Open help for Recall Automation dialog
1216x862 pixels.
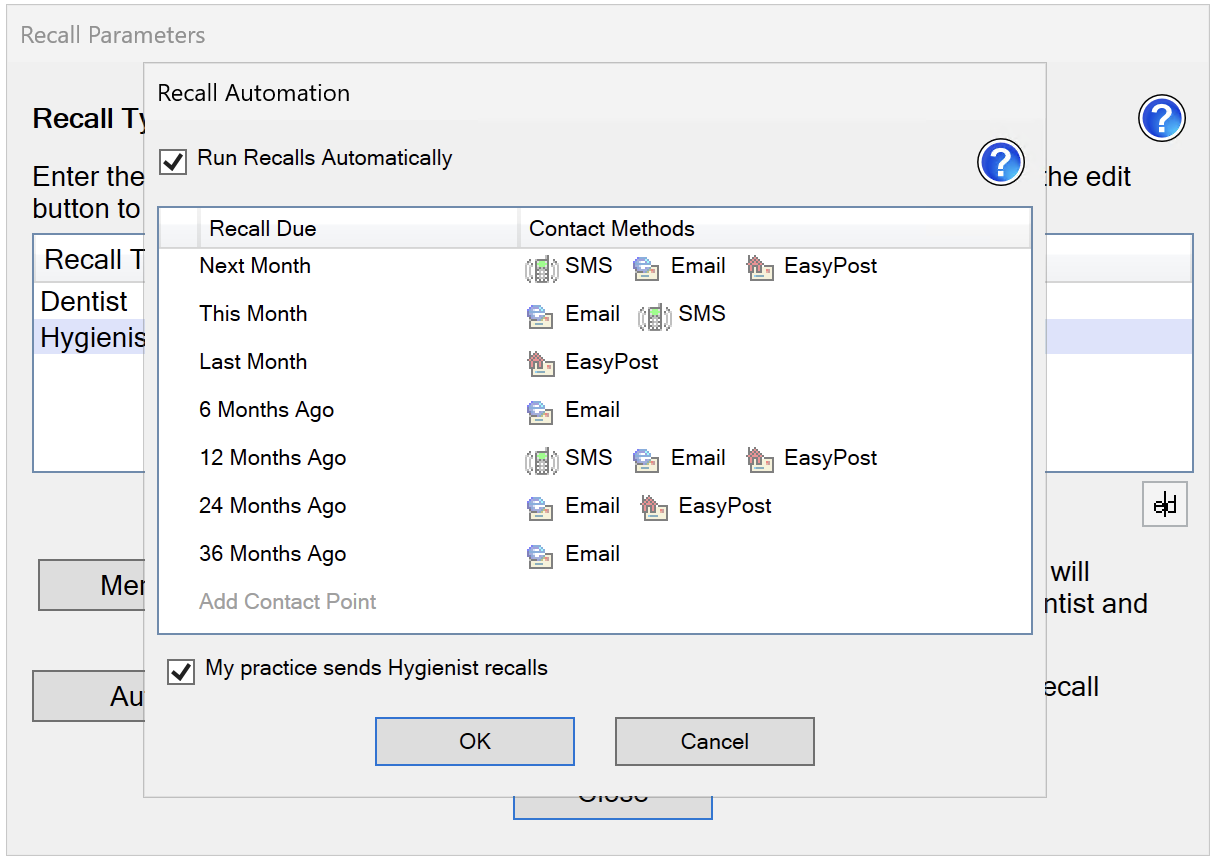(1000, 162)
